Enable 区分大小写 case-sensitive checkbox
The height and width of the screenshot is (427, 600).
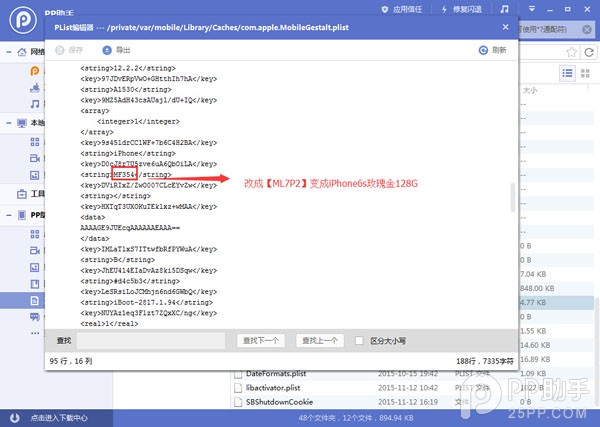pyautogui.click(x=359, y=341)
